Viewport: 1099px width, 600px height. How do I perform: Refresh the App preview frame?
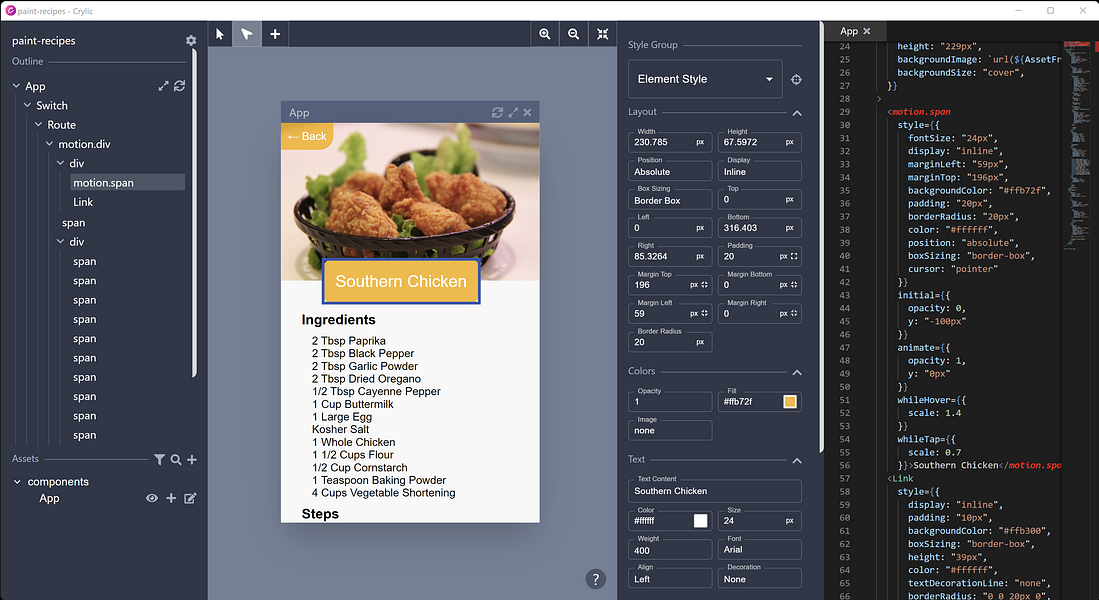[x=498, y=112]
